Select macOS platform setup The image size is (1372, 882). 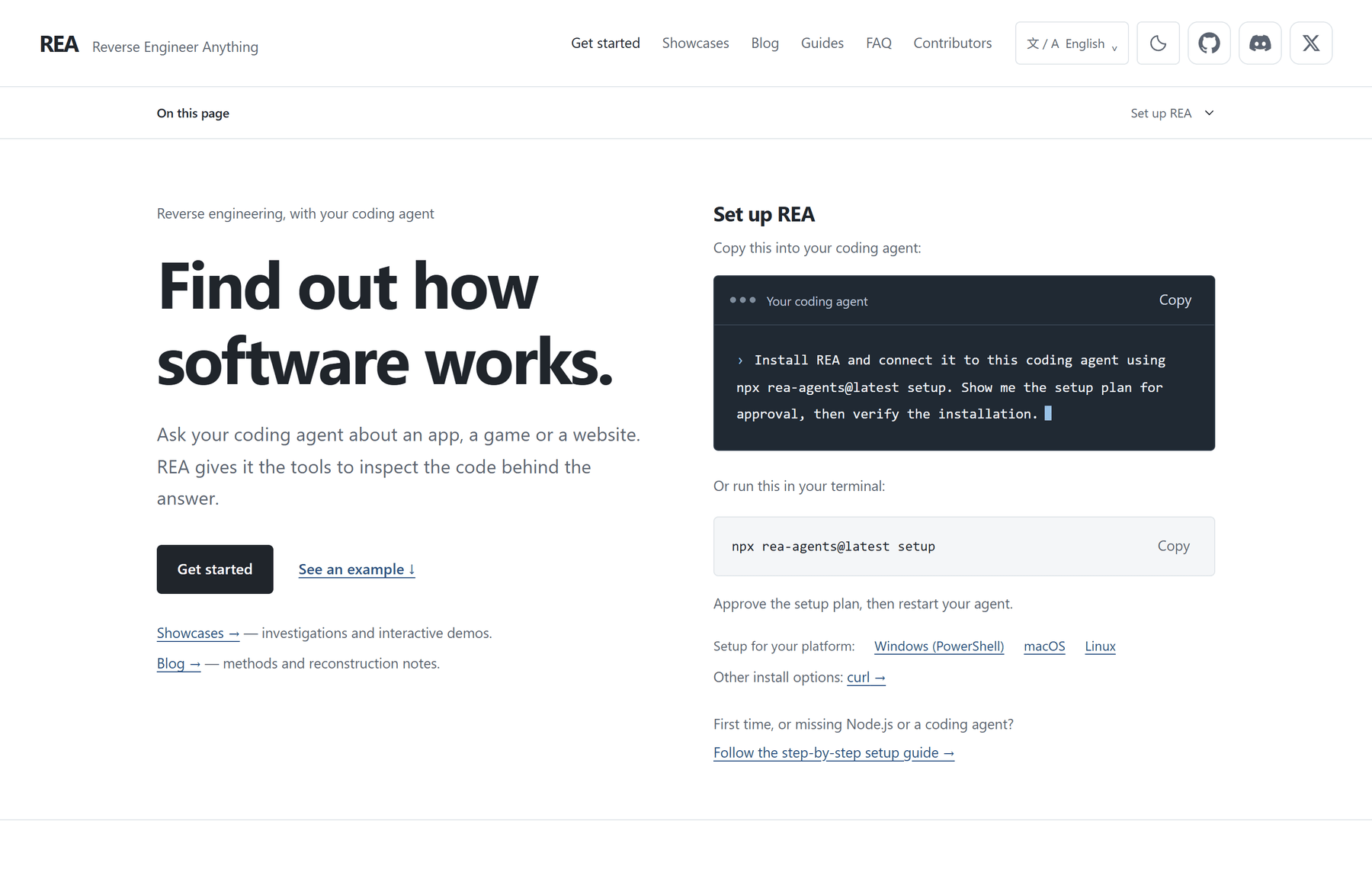point(1044,646)
